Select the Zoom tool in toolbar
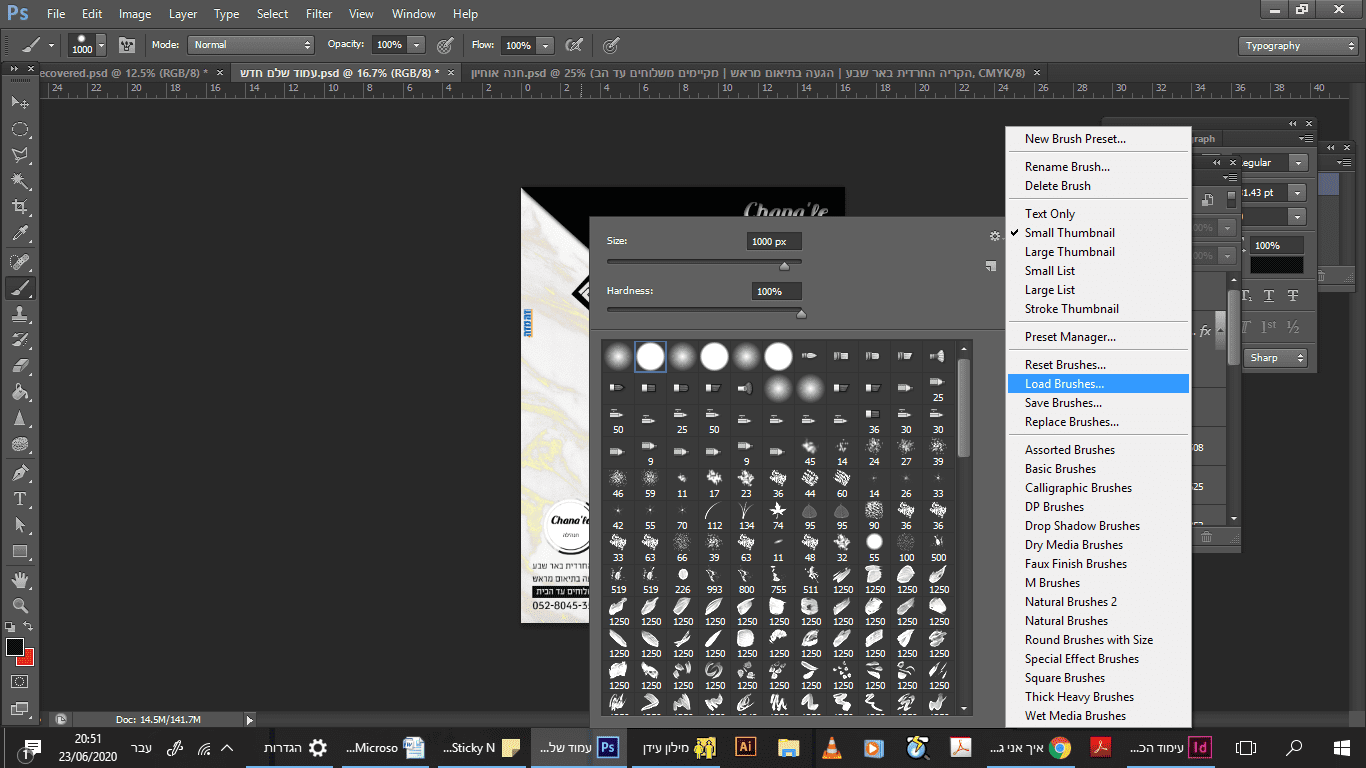The image size is (1366, 768). tap(20, 605)
